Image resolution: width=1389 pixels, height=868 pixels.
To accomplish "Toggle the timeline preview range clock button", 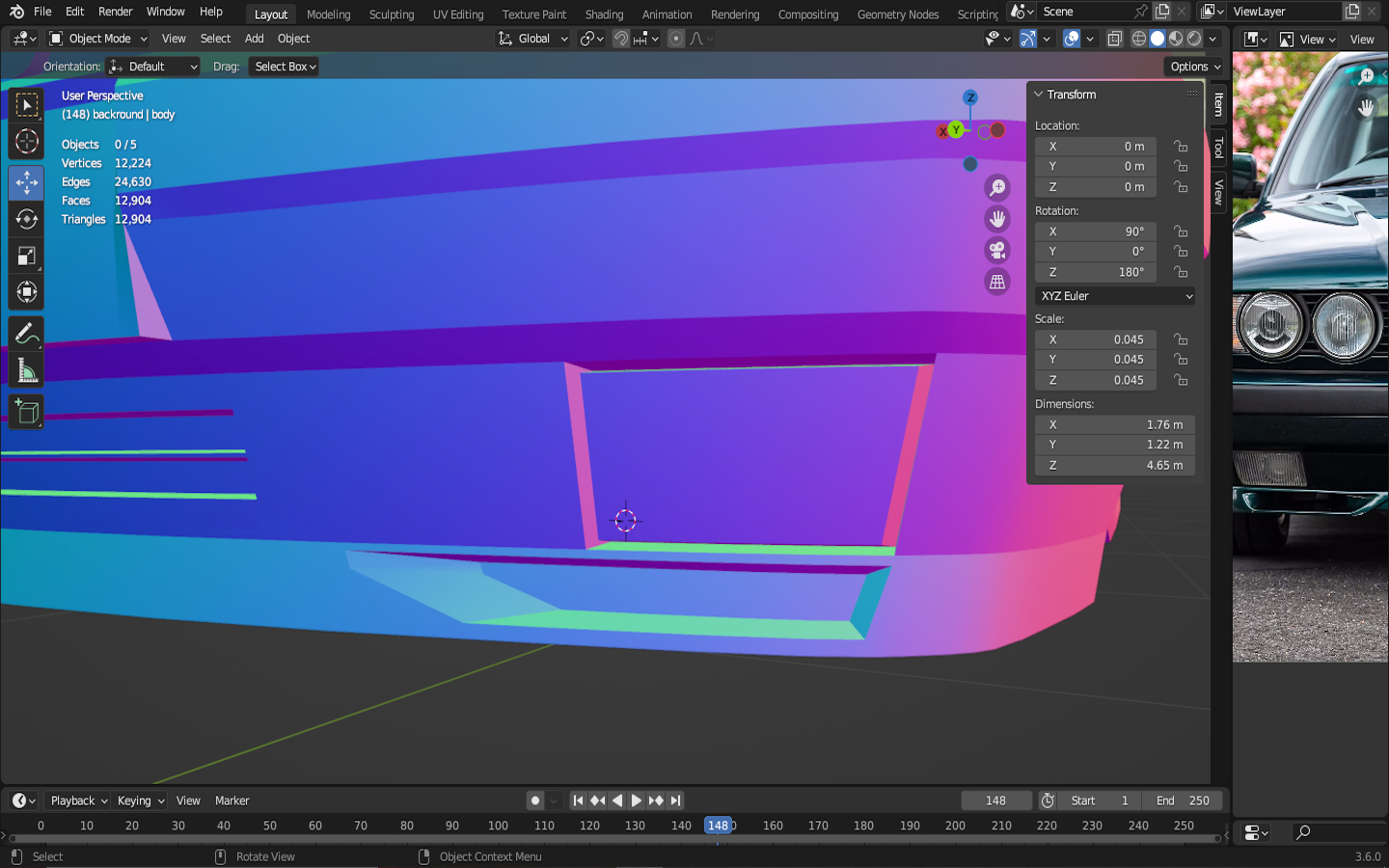I will point(1048,800).
